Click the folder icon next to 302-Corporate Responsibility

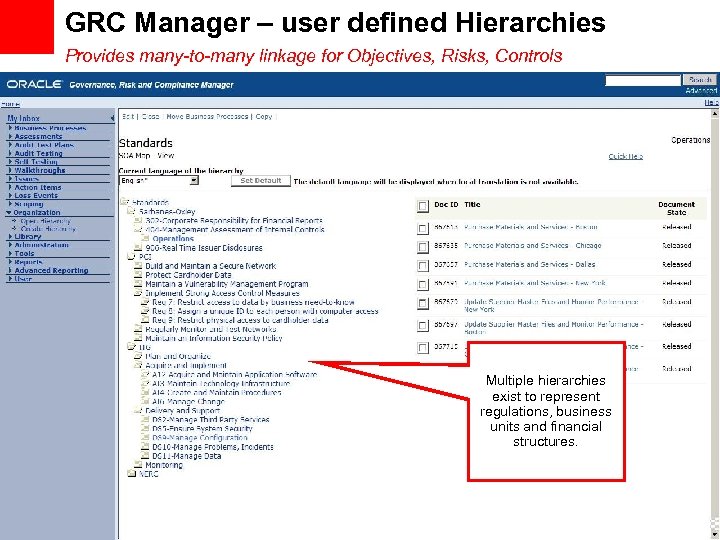[138, 220]
